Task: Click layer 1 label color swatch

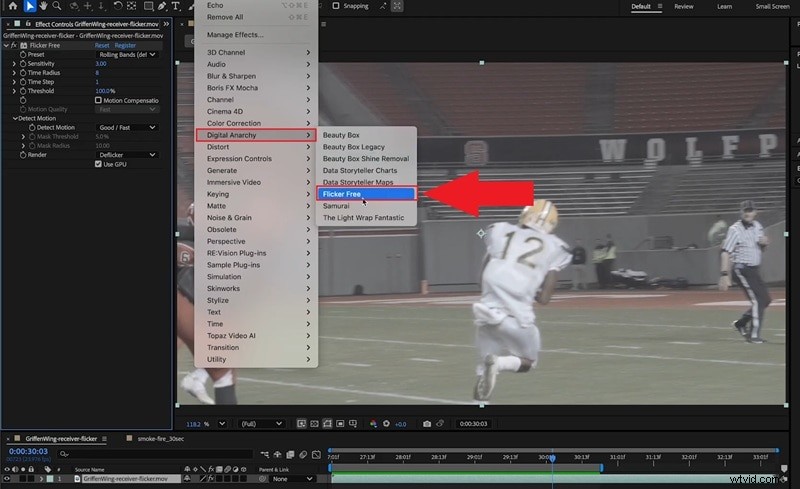Action: 50,479
